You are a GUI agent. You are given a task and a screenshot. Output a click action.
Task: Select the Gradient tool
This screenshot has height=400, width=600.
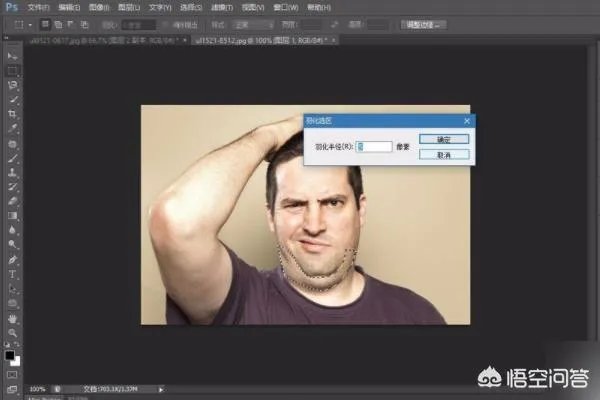[x=13, y=215]
